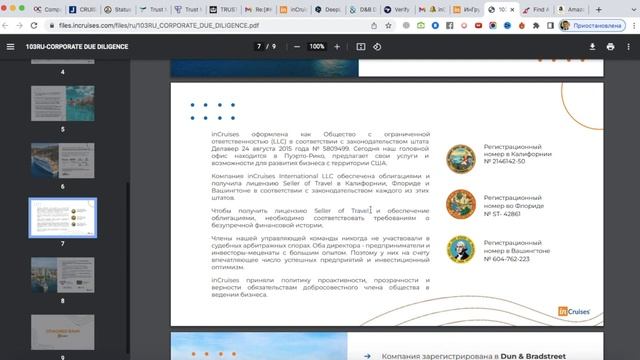Click the Washington number № 604-762-223

[507, 259]
